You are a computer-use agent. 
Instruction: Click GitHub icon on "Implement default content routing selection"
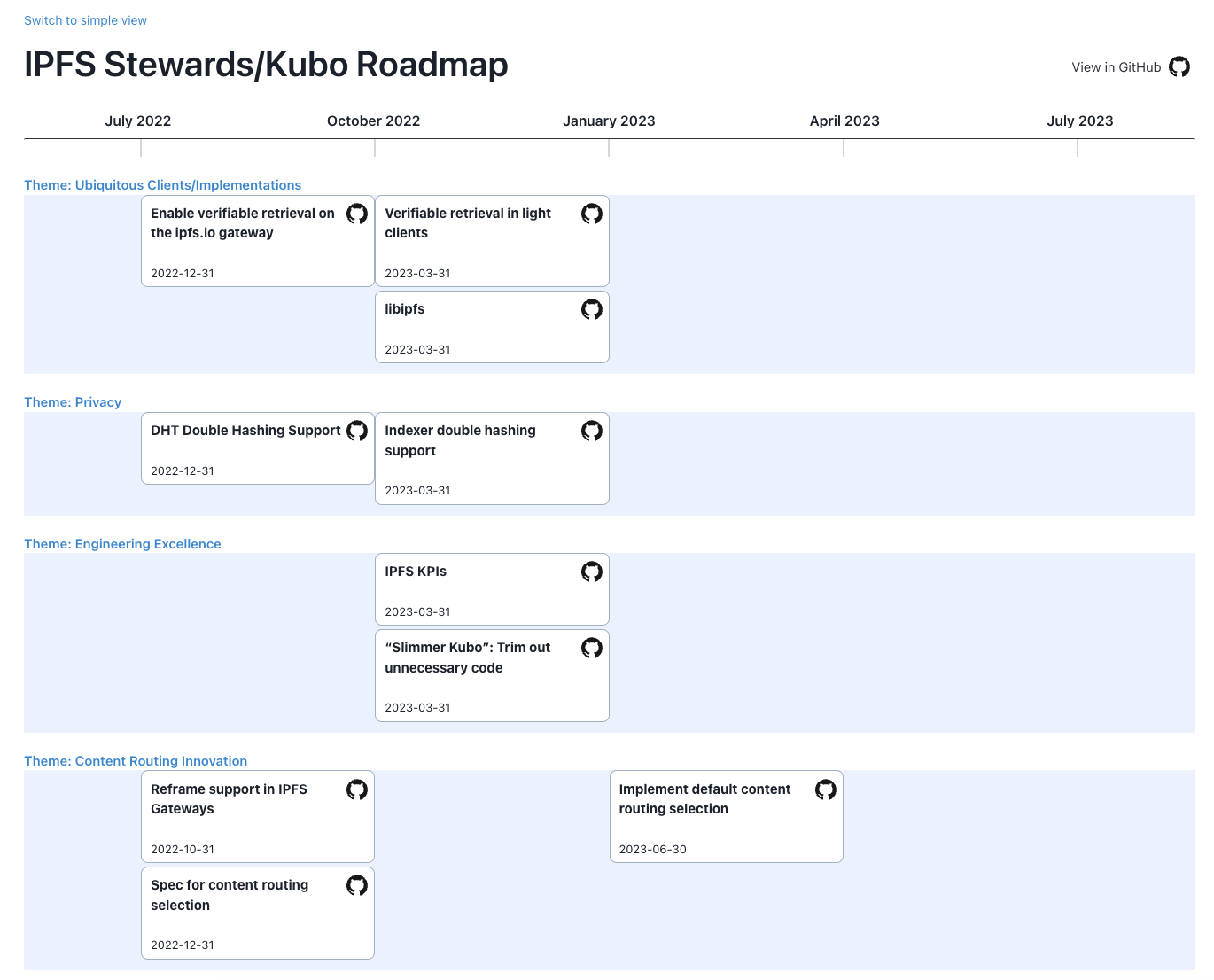coord(826,789)
